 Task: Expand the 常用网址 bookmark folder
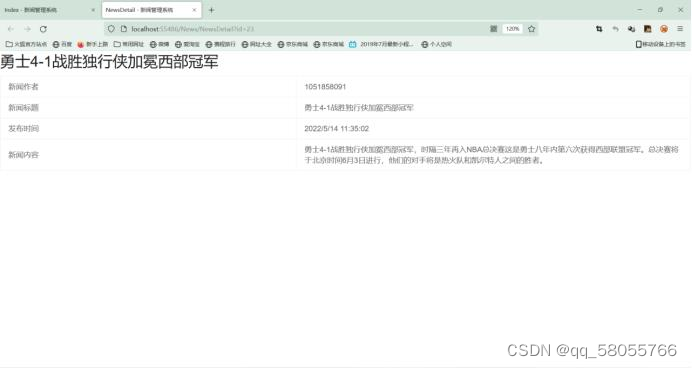tap(129, 44)
